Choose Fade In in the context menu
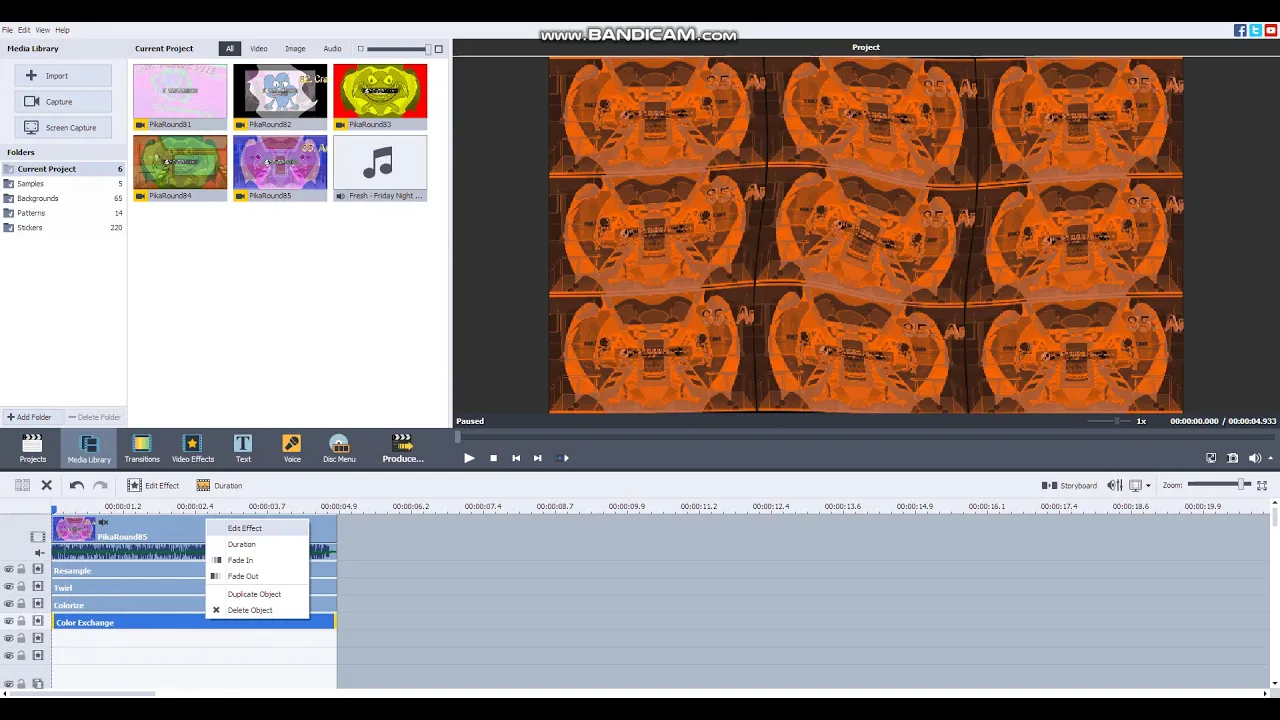Viewport: 1280px width, 720px height. (x=258, y=560)
